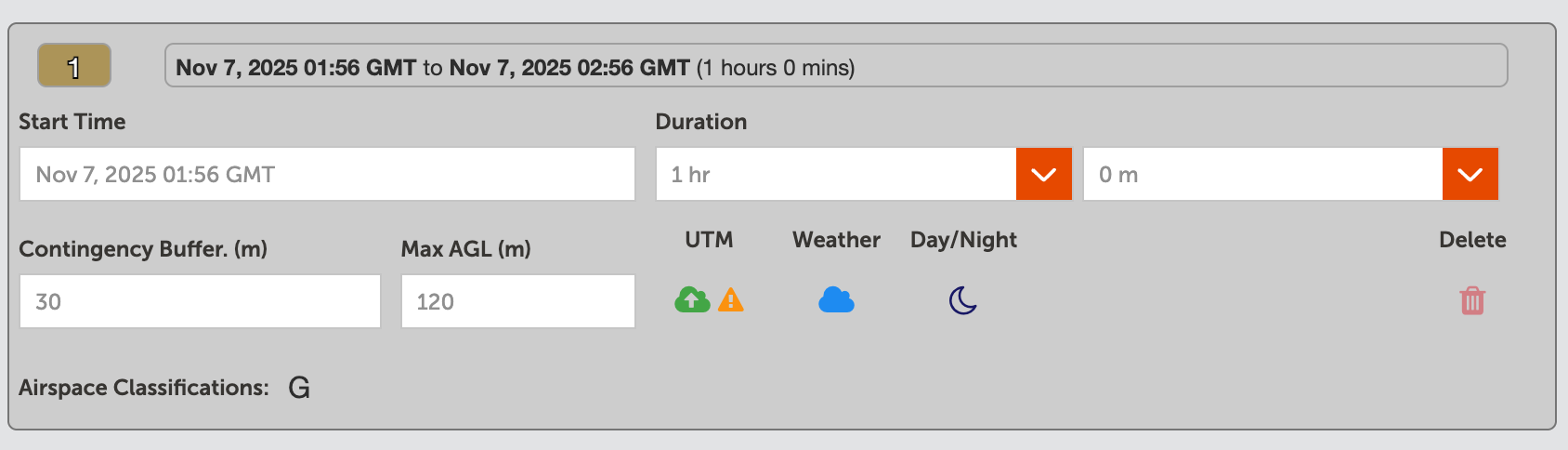Click the time range summary bar
This screenshot has height=450, width=1568.
point(836,66)
